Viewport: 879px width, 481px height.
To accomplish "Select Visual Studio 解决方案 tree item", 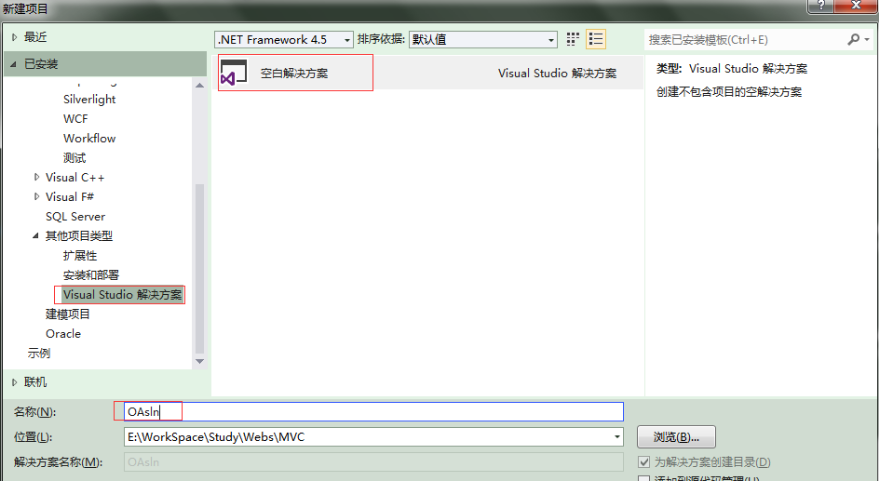I will pos(122,295).
